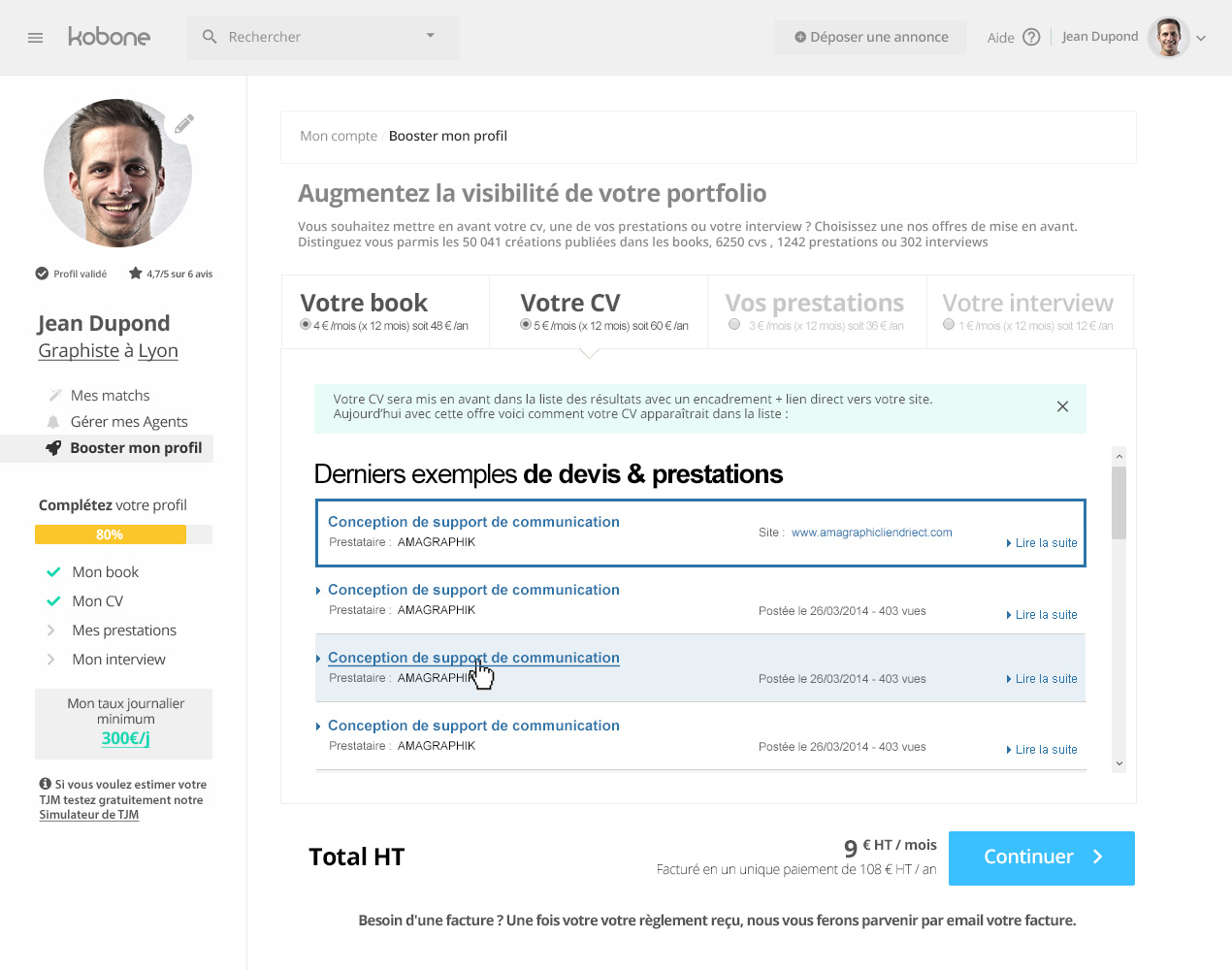Select the Vos prestations radio button
Screen dimensions: 1232x970
[x=734, y=325]
